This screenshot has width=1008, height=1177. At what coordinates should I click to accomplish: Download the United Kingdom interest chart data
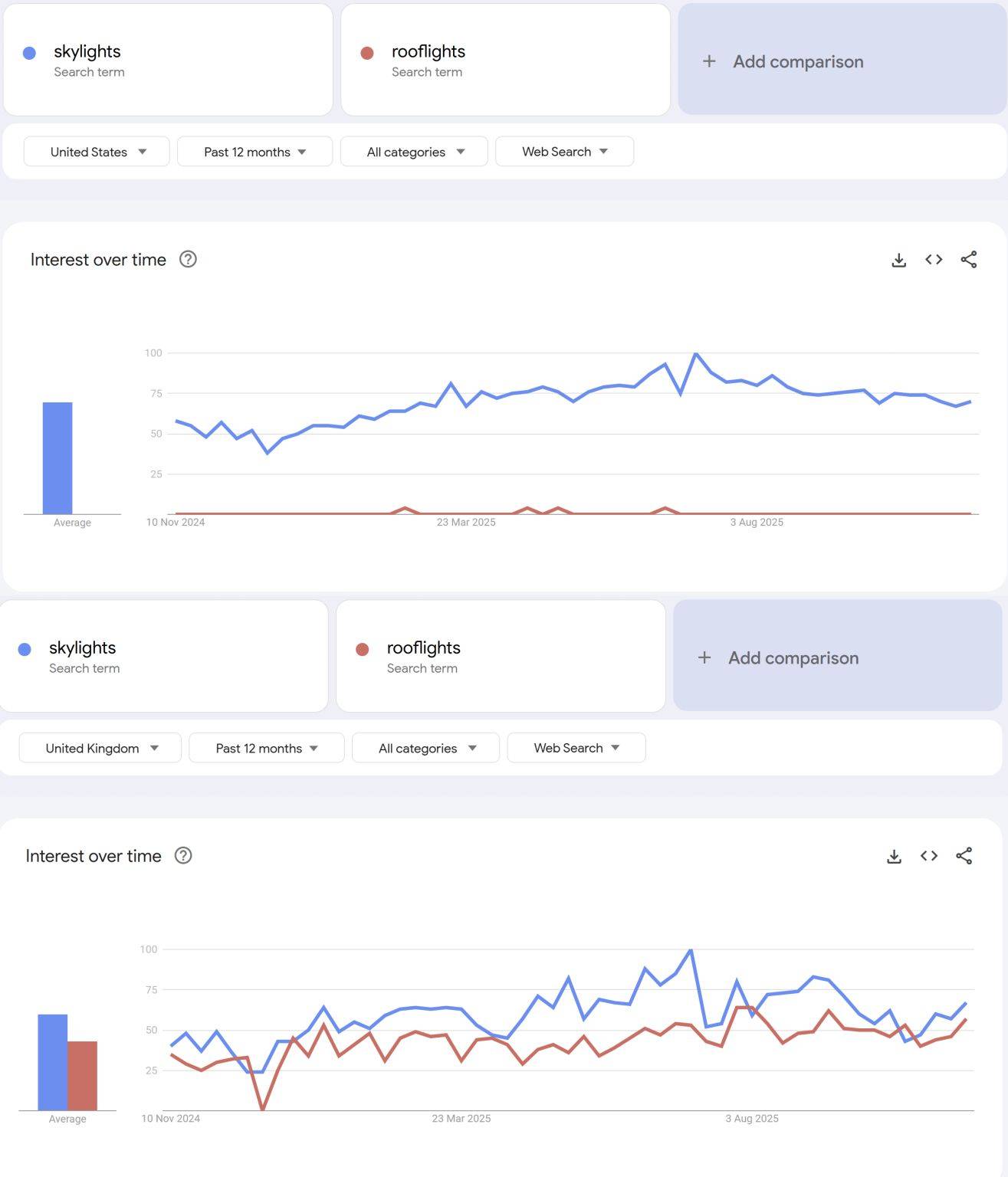(x=894, y=857)
